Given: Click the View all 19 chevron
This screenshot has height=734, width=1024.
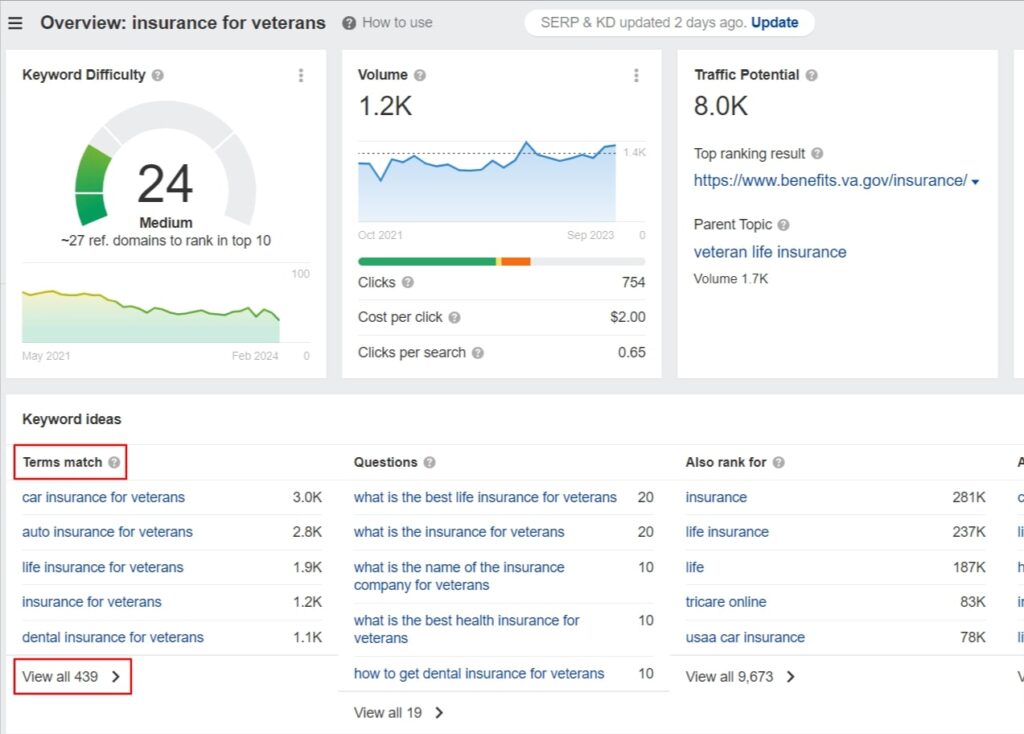Looking at the screenshot, I should click(440, 712).
